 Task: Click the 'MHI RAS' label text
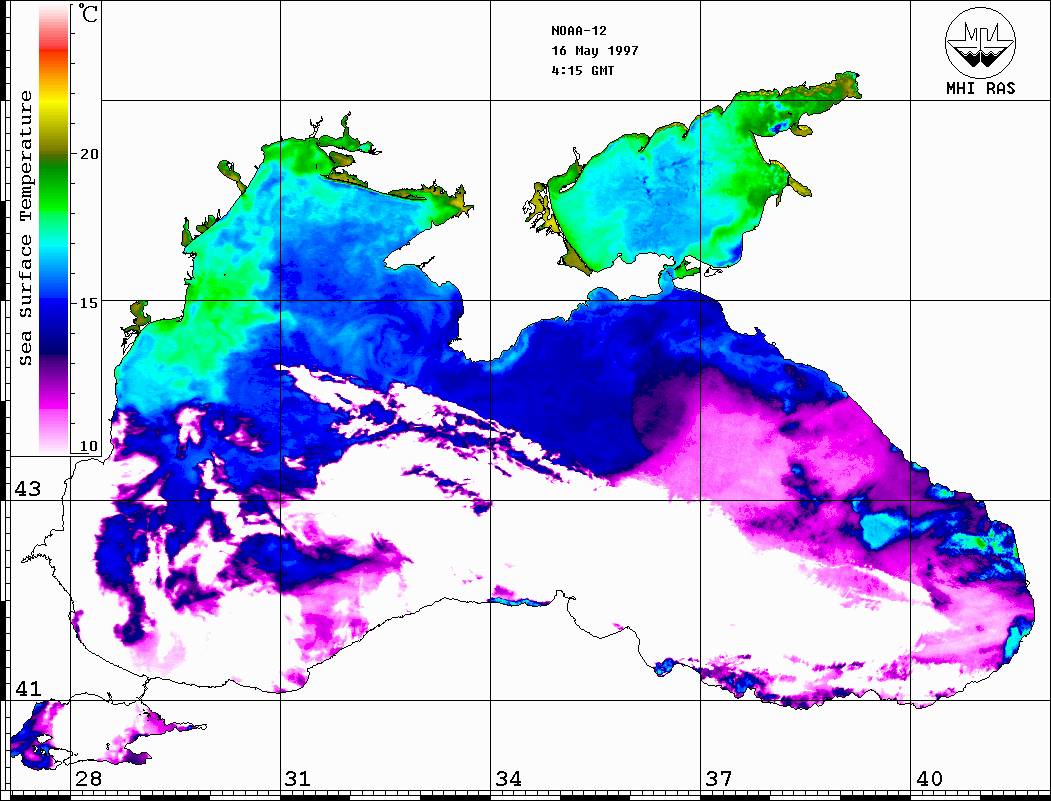click(x=980, y=88)
